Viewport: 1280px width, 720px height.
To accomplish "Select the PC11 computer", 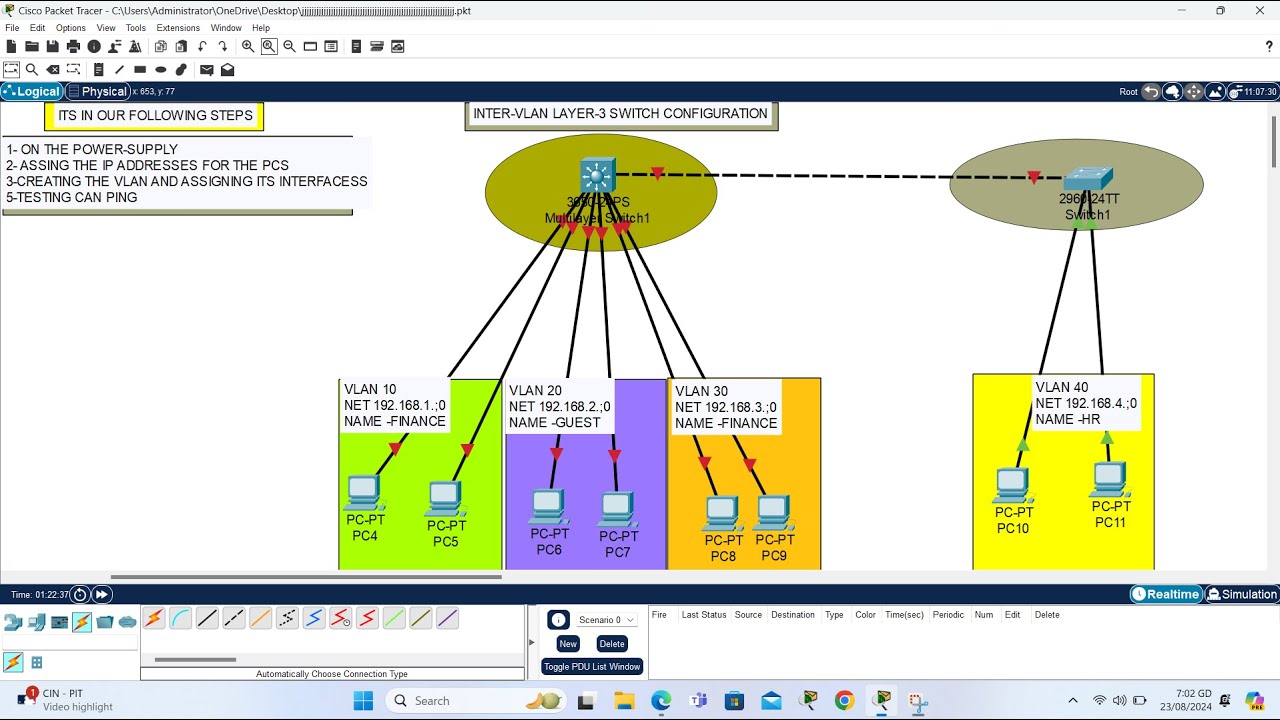I will point(1110,480).
